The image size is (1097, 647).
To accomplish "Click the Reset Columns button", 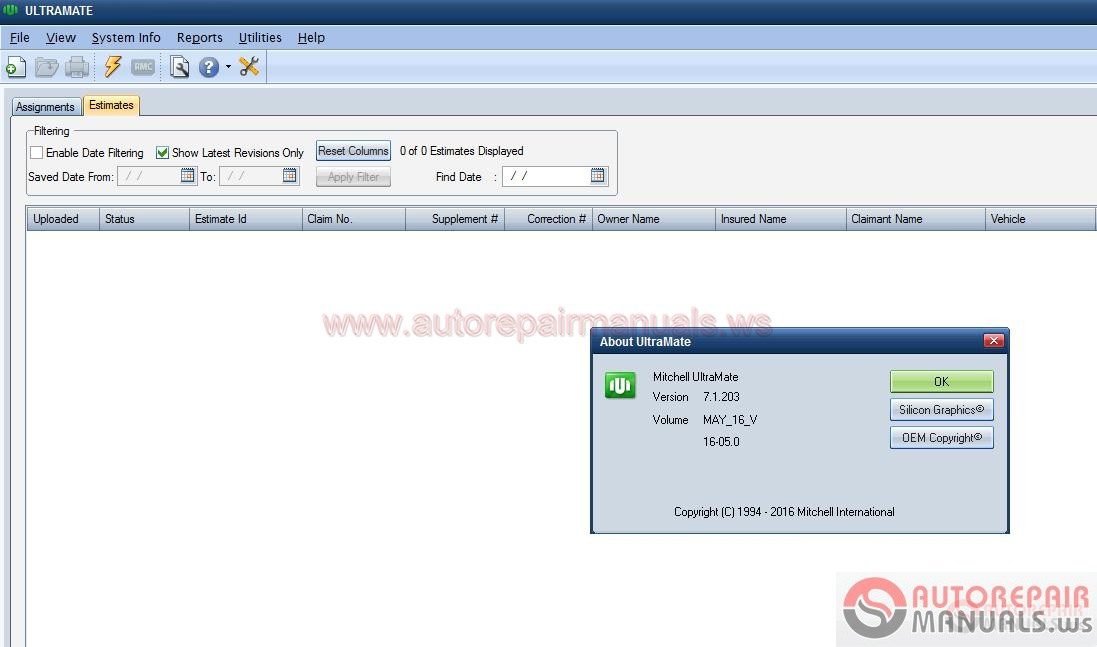I will (353, 151).
